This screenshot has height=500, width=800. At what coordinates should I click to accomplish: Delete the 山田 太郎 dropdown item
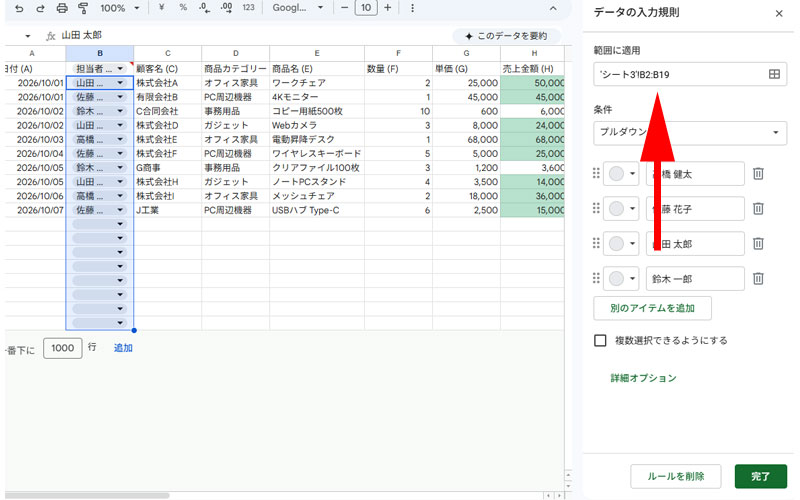(x=758, y=244)
